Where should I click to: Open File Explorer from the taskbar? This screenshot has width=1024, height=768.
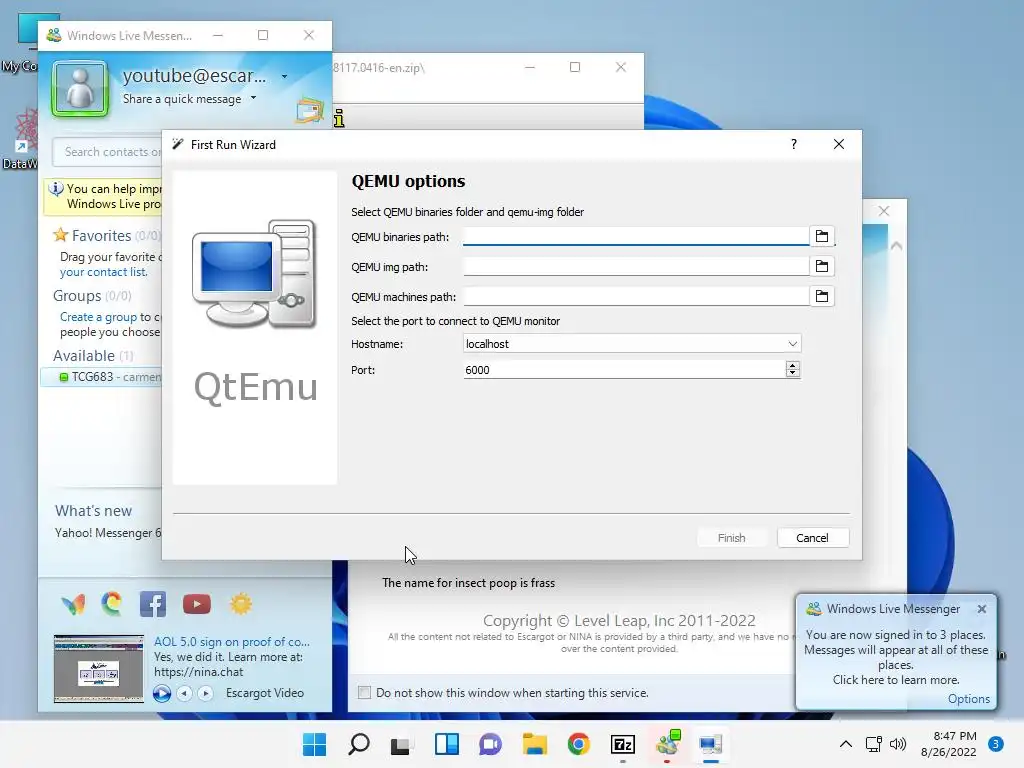click(535, 744)
